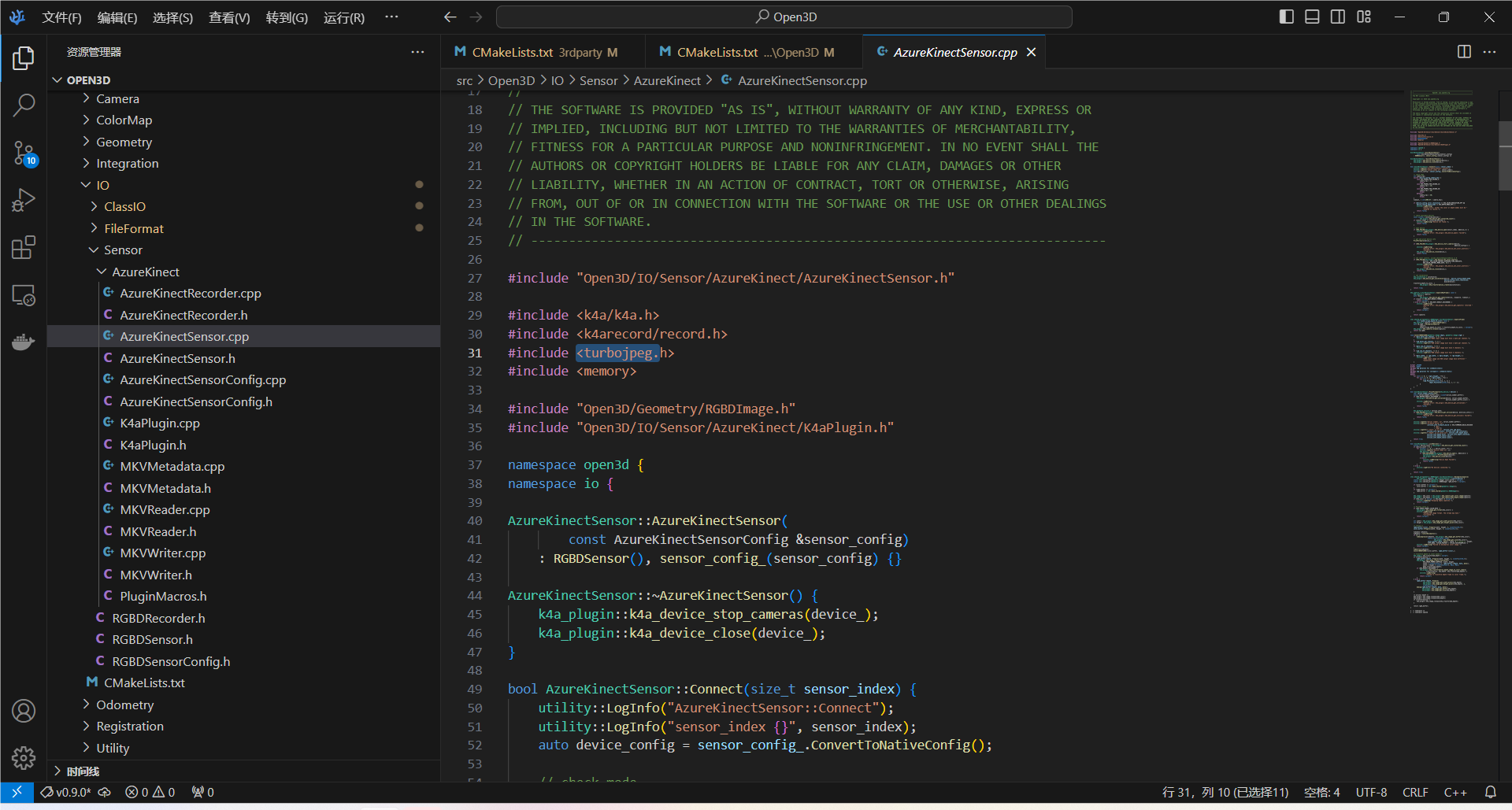Open the Docker view in activity bar
The width and height of the screenshot is (1512, 810).
[x=24, y=342]
